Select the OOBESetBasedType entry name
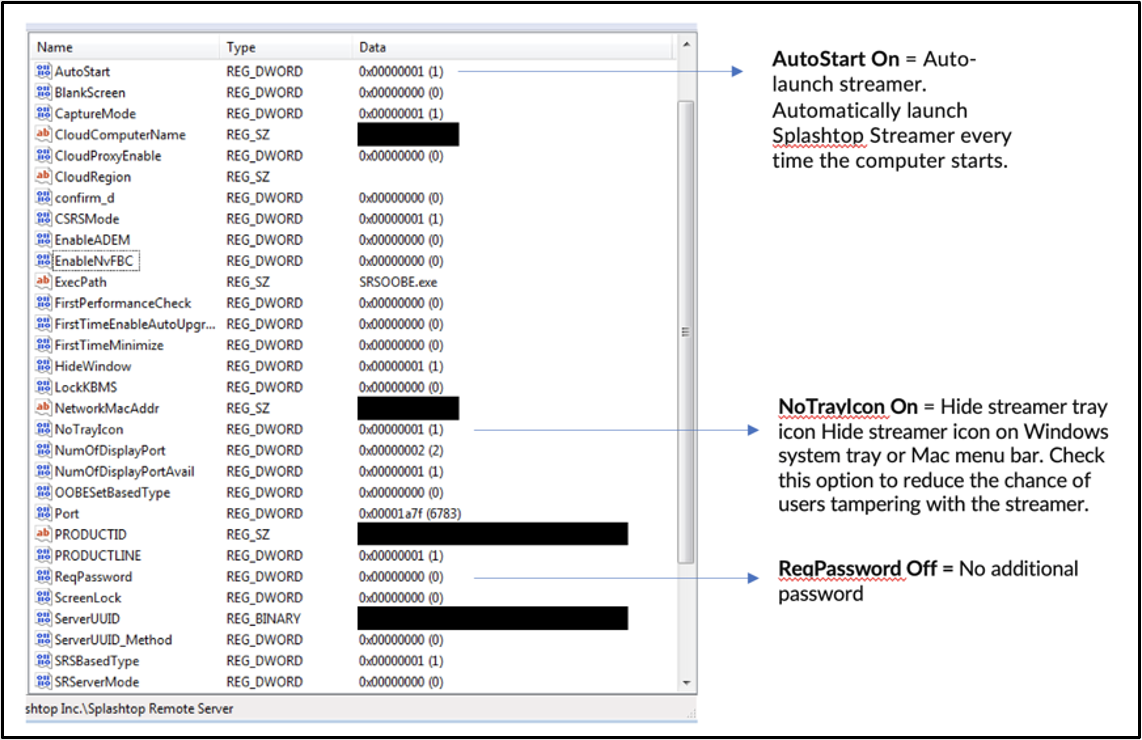This screenshot has width=1142, height=740. click(112, 493)
